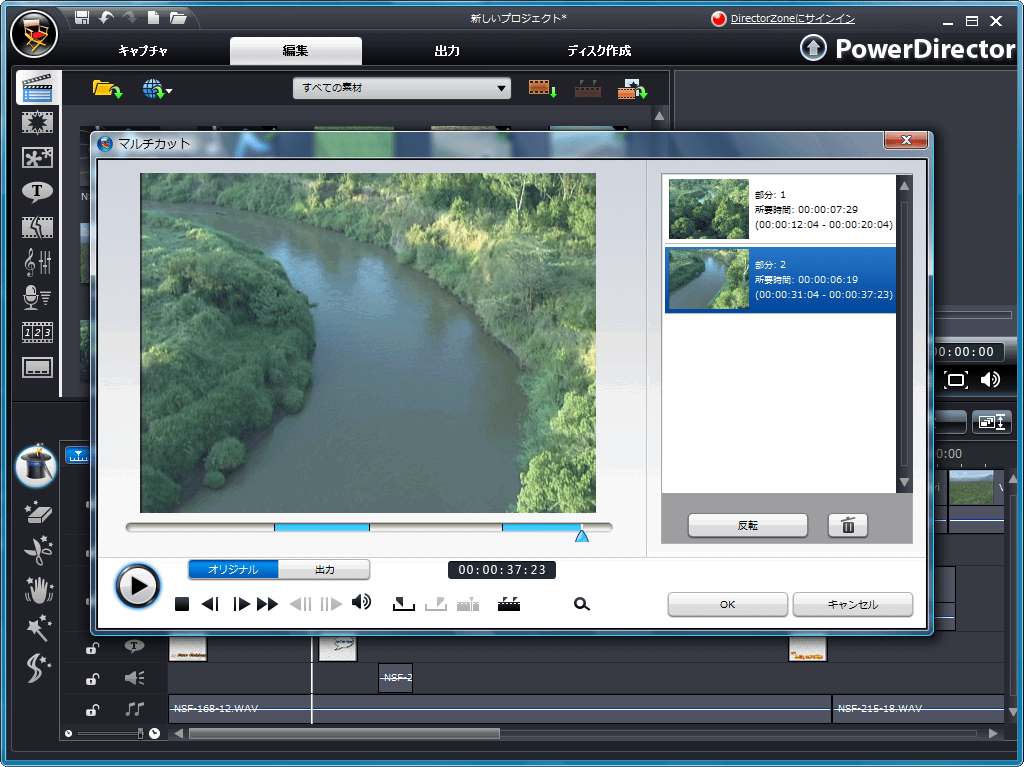Image resolution: width=1024 pixels, height=767 pixels.
Task: Switch to the 出力 main tab
Action: tap(447, 51)
